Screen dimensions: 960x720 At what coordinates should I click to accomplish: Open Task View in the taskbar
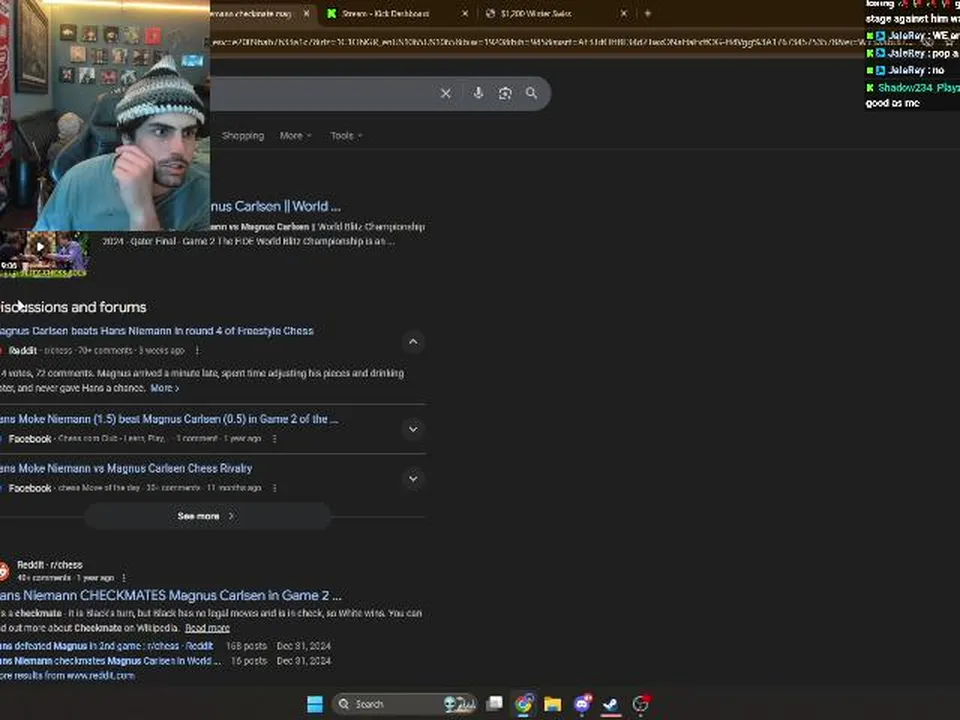[x=494, y=704]
